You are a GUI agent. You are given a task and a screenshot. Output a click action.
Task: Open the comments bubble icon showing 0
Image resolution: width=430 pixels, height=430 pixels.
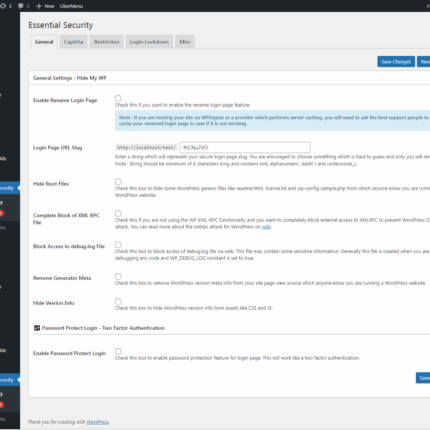(x=23, y=6)
